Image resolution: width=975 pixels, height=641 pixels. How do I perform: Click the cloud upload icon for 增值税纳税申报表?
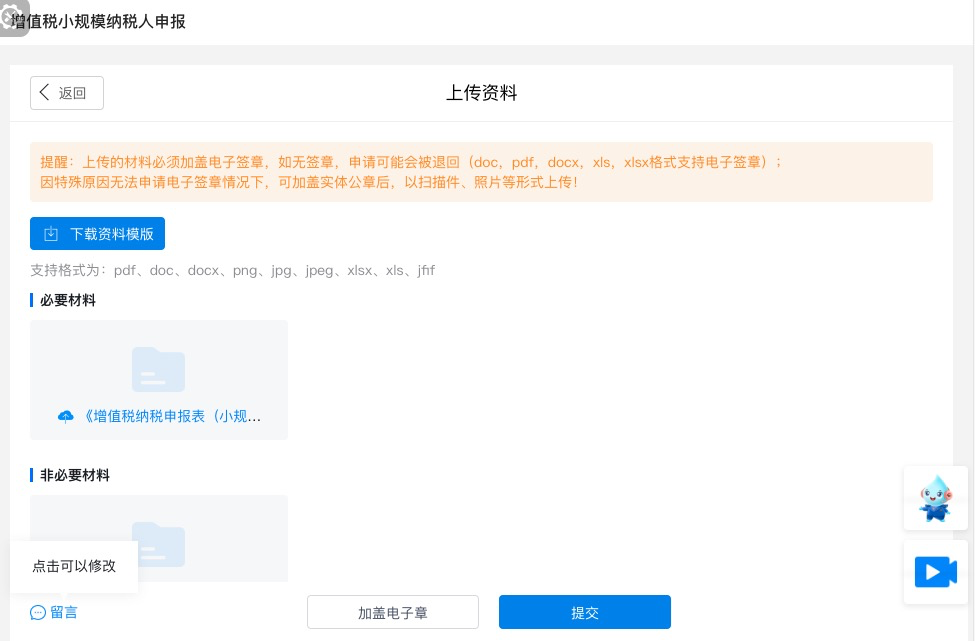click(x=66, y=416)
